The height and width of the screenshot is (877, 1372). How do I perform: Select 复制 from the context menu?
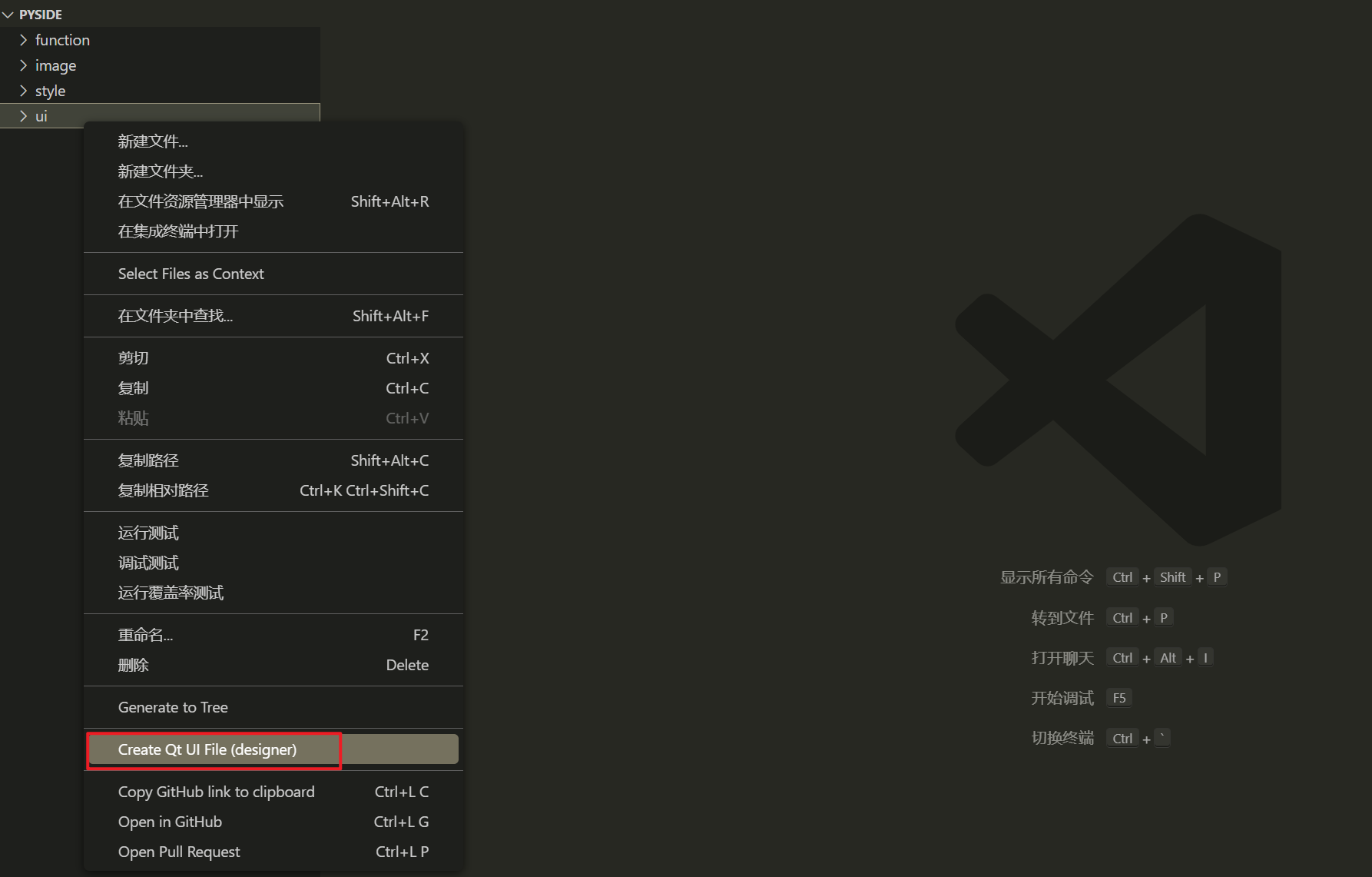[134, 388]
